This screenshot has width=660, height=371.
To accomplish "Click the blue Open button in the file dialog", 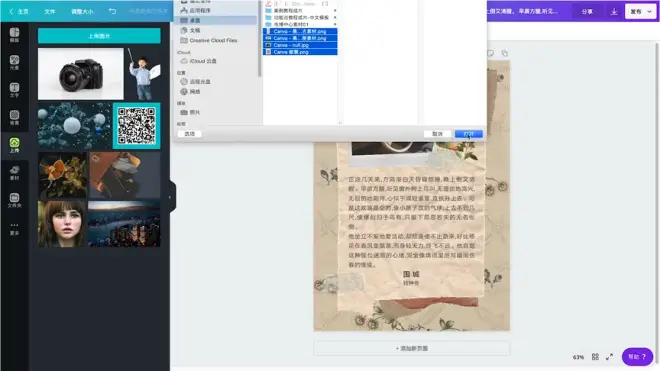I will pyautogui.click(x=468, y=134).
